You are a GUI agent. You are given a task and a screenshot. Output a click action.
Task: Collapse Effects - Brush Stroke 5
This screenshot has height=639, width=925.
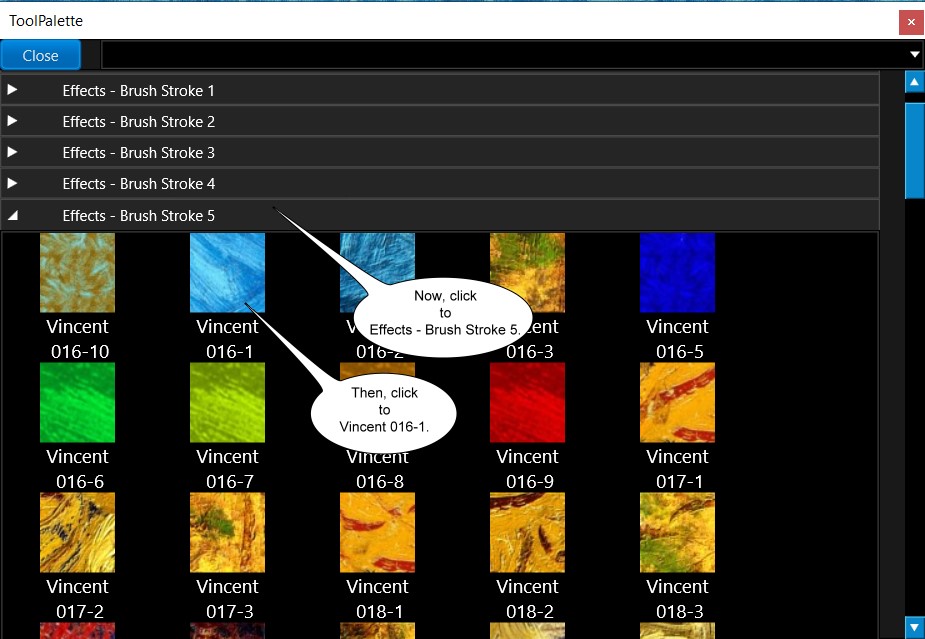[x=12, y=215]
